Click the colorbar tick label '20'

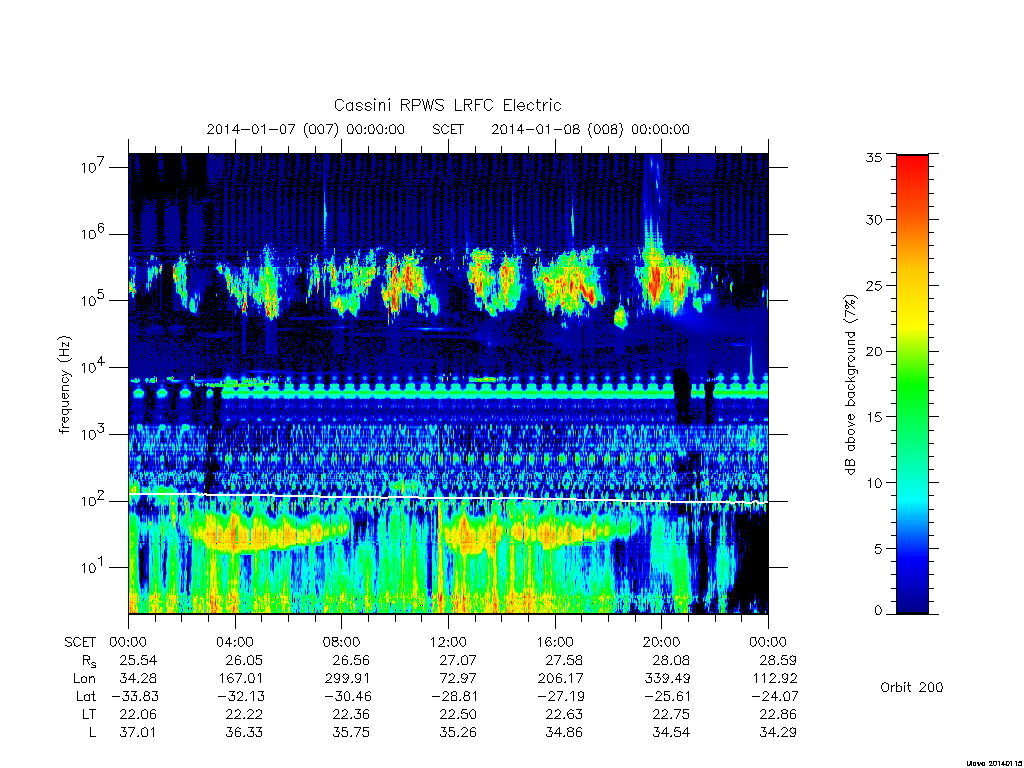click(x=874, y=351)
